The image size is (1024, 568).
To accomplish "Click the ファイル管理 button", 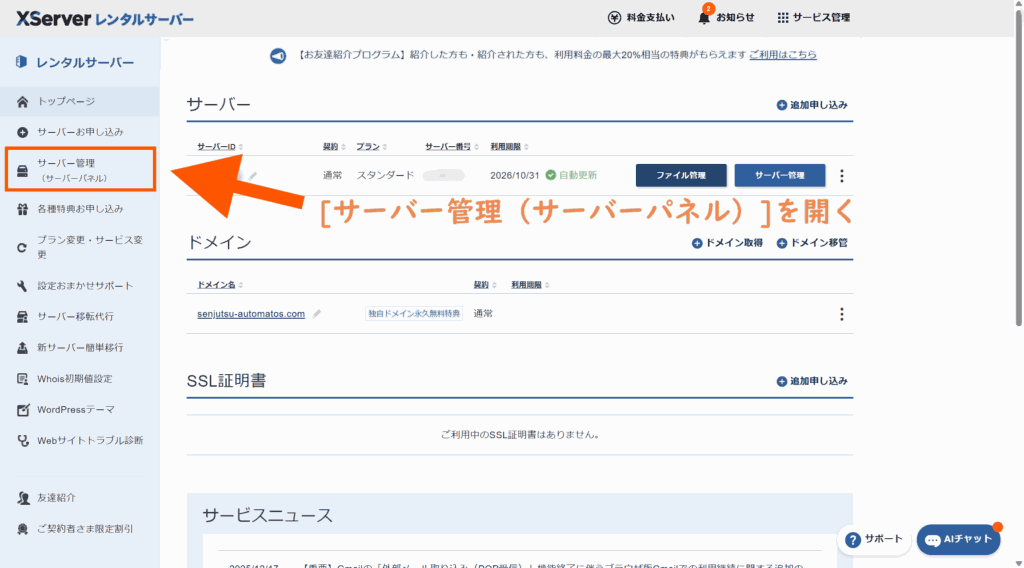I will 680,176.
